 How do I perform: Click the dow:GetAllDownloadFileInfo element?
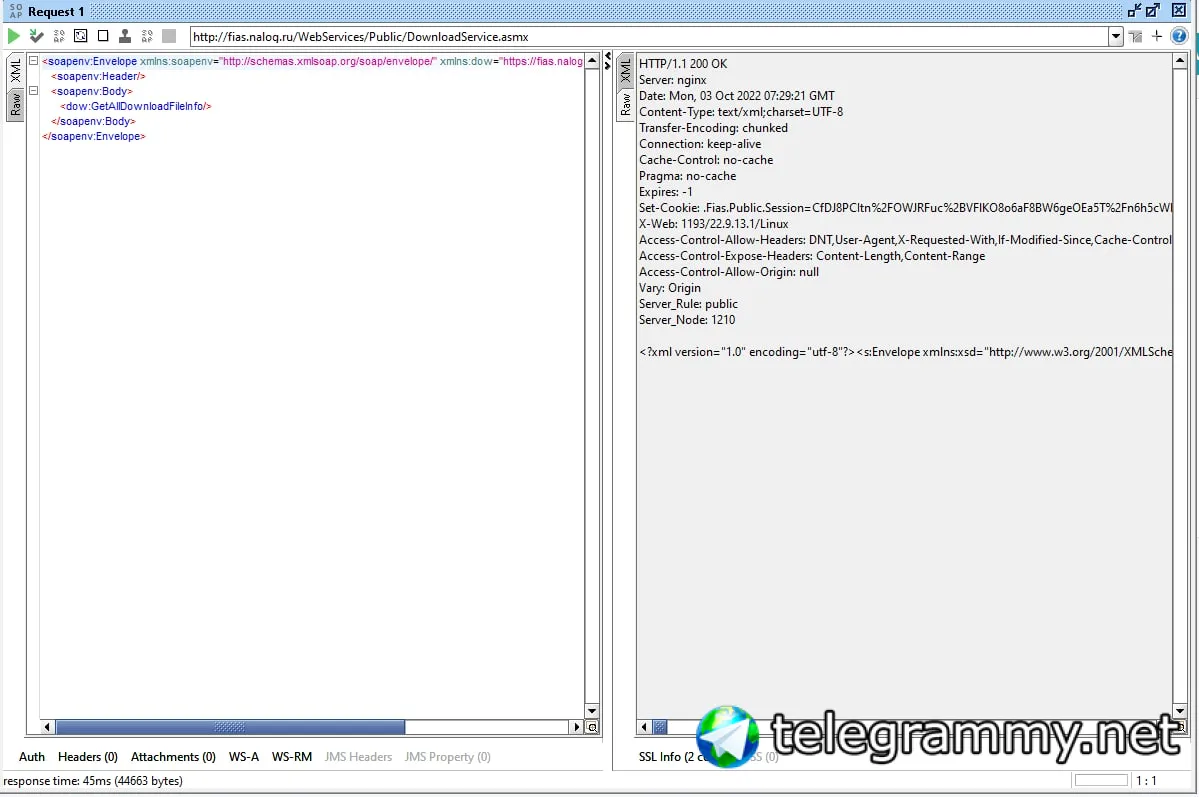[x=136, y=106]
